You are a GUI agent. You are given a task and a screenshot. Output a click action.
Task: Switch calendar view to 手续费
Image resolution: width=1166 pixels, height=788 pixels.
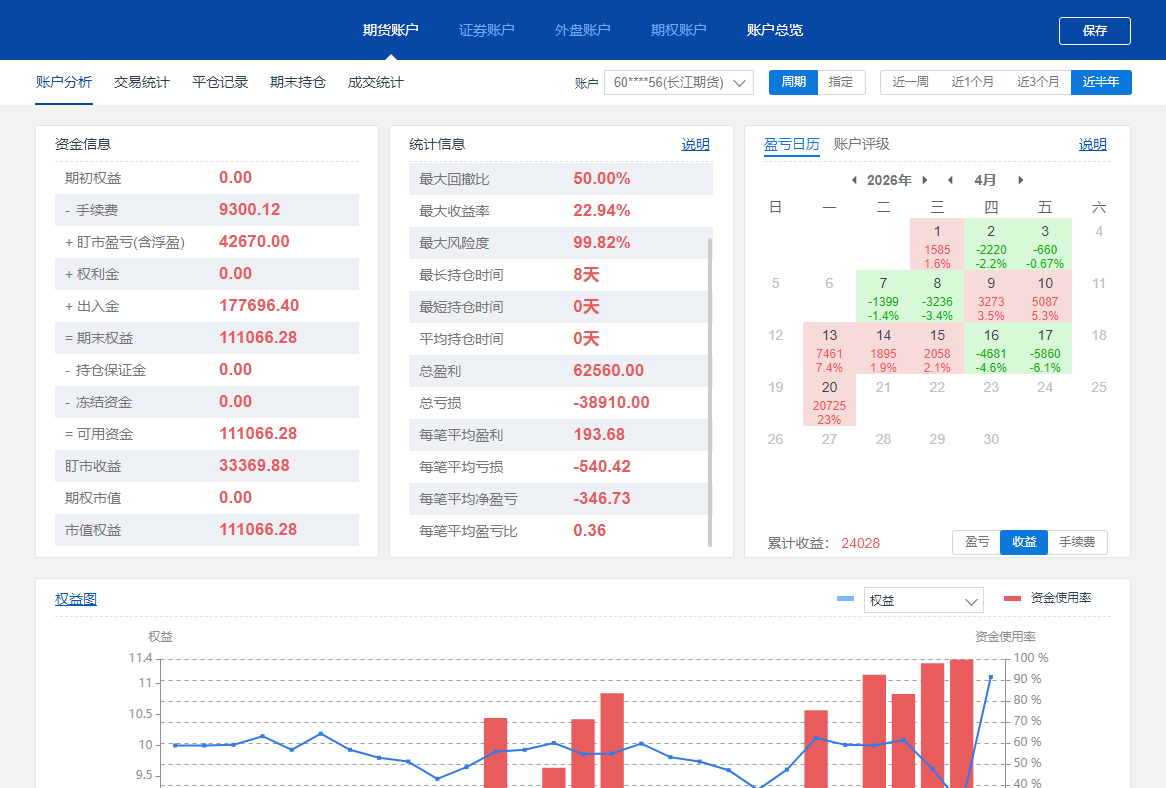(1078, 542)
